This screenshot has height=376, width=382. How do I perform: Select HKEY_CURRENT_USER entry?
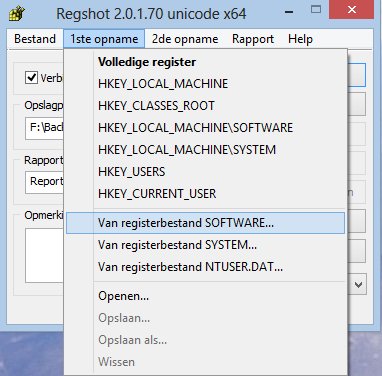click(x=205, y=194)
